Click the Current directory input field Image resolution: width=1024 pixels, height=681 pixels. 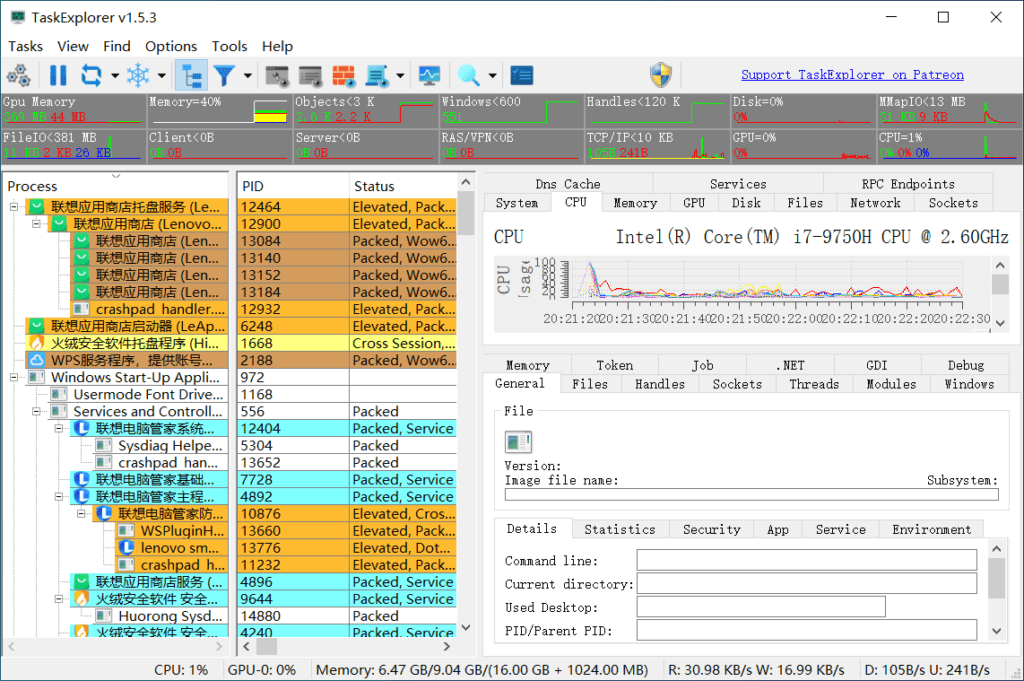(x=807, y=584)
